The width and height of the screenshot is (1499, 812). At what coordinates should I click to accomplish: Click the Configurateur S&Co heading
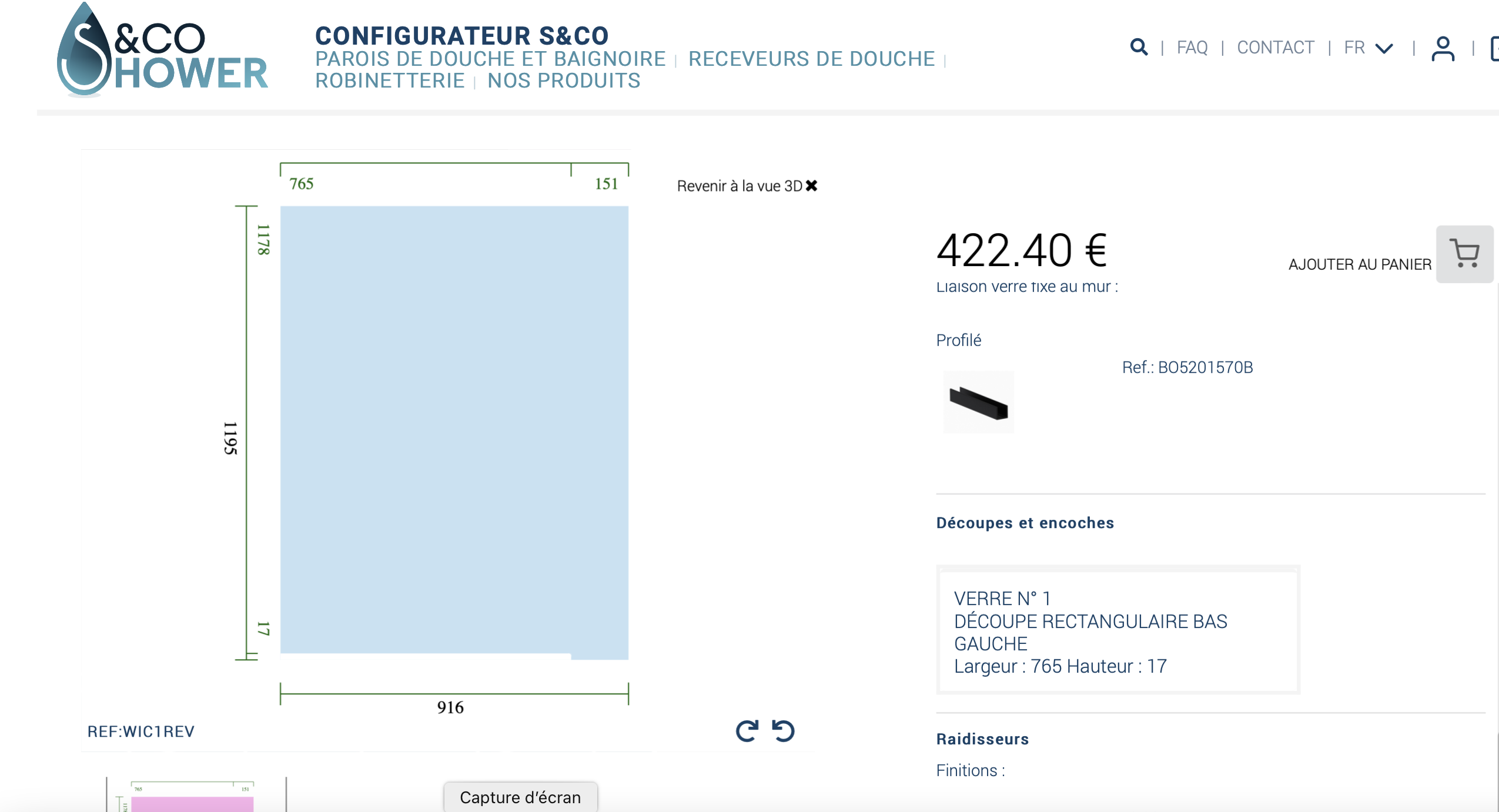coord(461,35)
